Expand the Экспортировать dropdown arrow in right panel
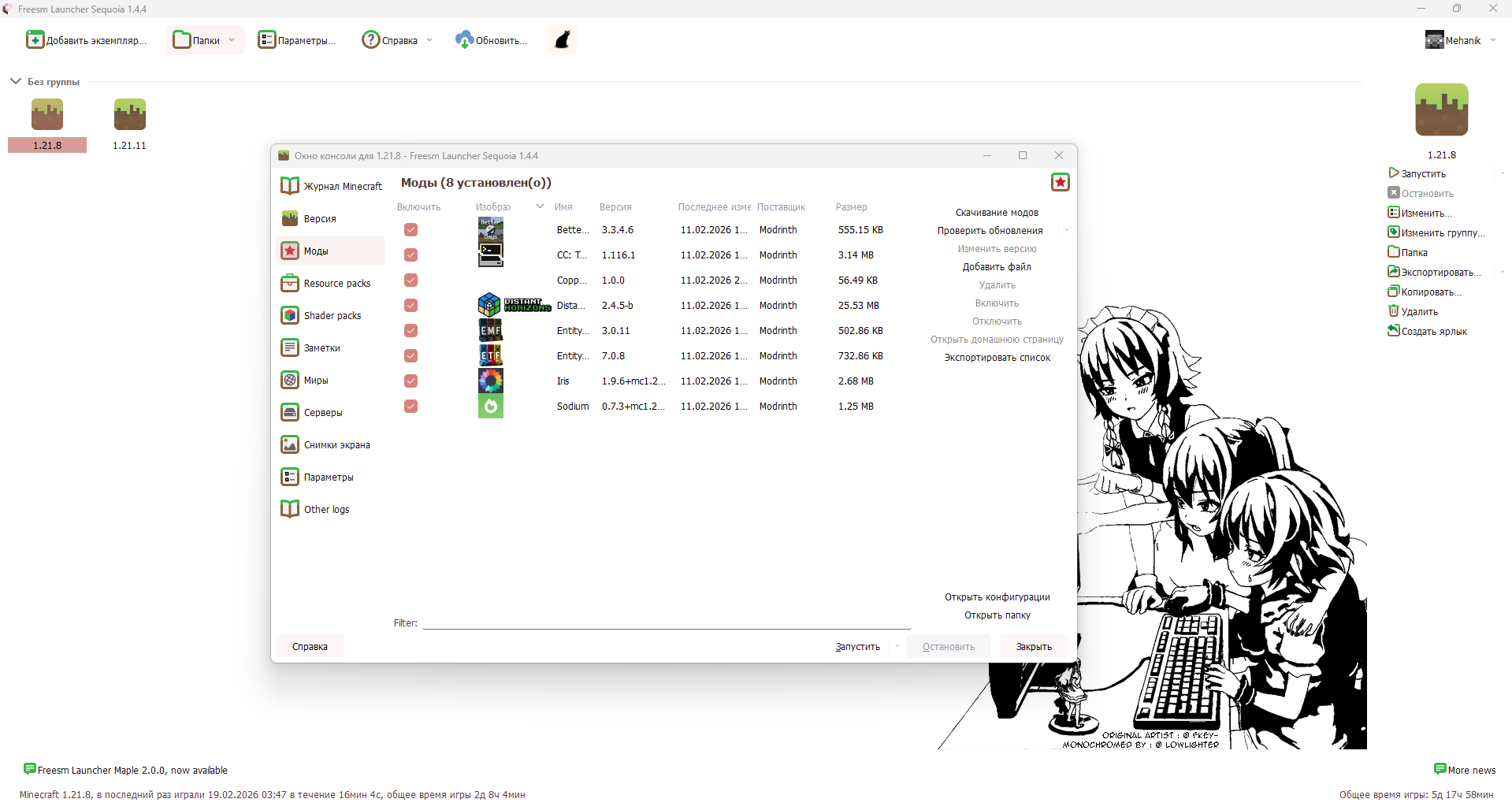 1503,272
